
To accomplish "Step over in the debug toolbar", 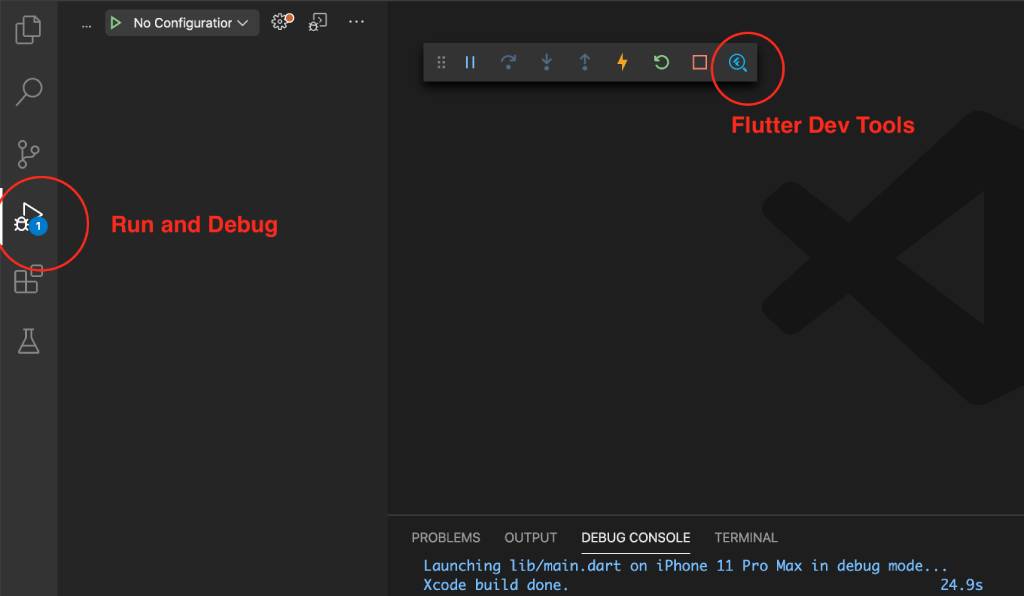I will [x=508, y=62].
